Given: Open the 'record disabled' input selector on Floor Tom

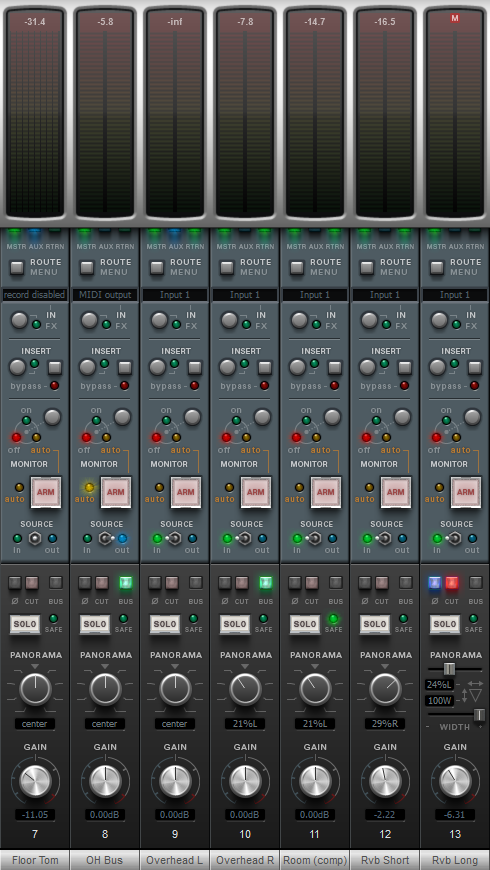Looking at the screenshot, I should (34, 295).
